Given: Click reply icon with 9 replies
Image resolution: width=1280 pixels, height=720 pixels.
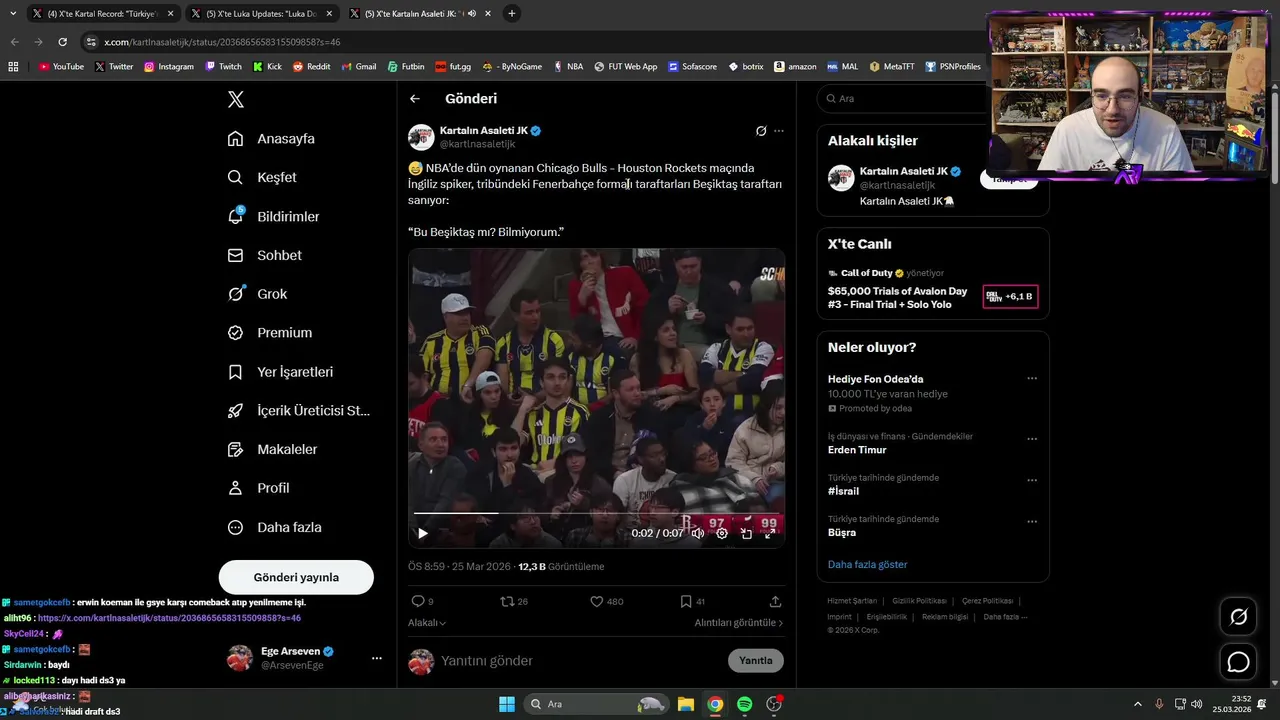Looking at the screenshot, I should click(x=423, y=602).
